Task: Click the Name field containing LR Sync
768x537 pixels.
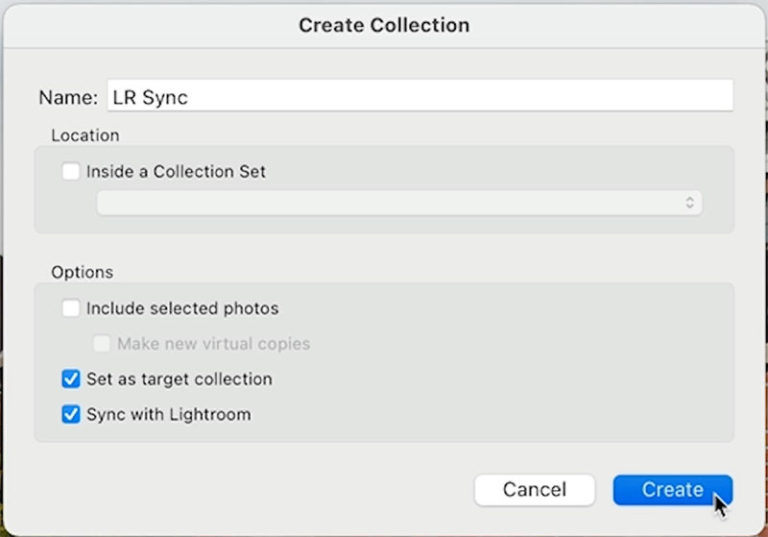Action: tap(418, 97)
